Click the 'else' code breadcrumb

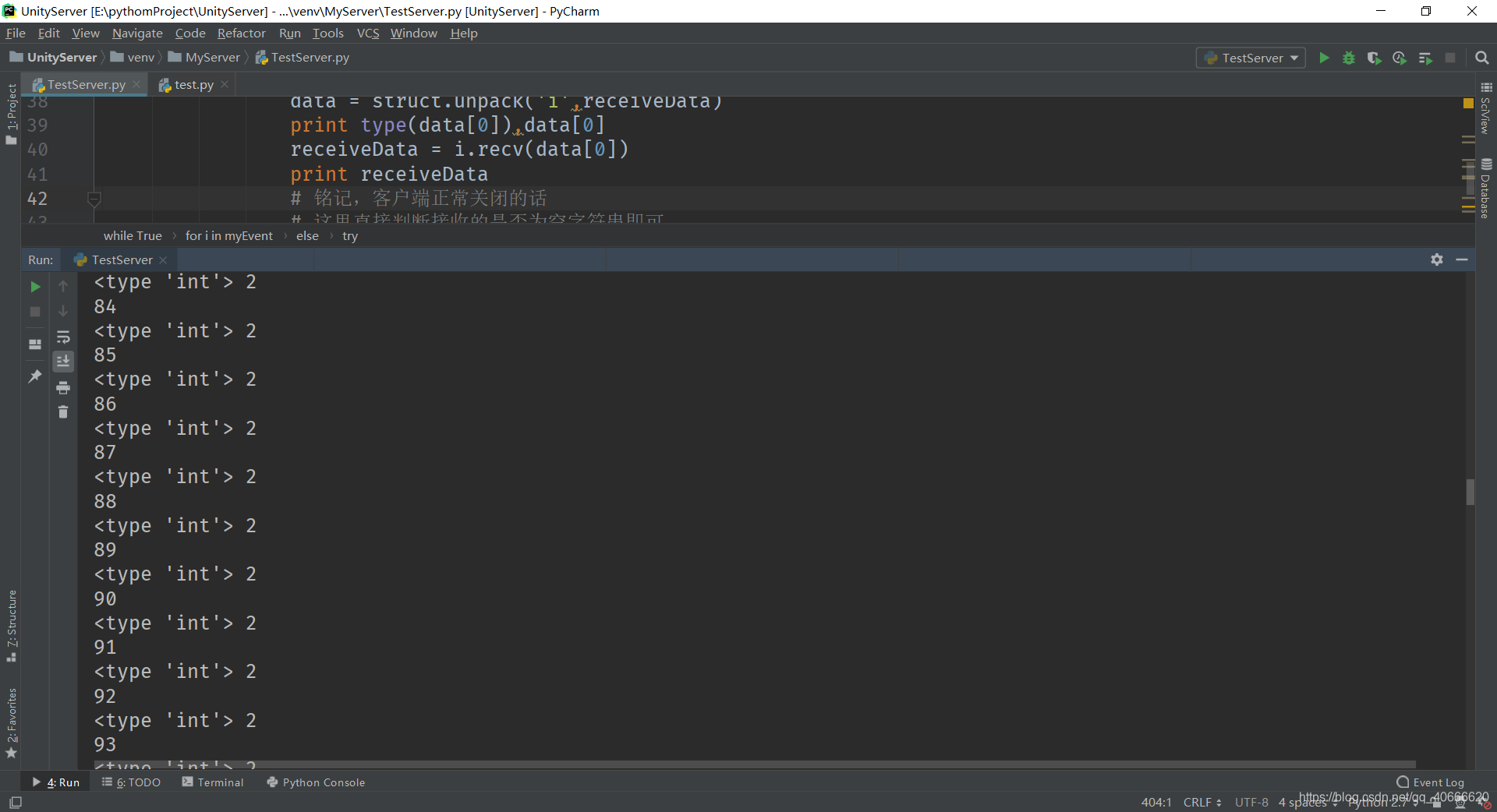point(307,236)
